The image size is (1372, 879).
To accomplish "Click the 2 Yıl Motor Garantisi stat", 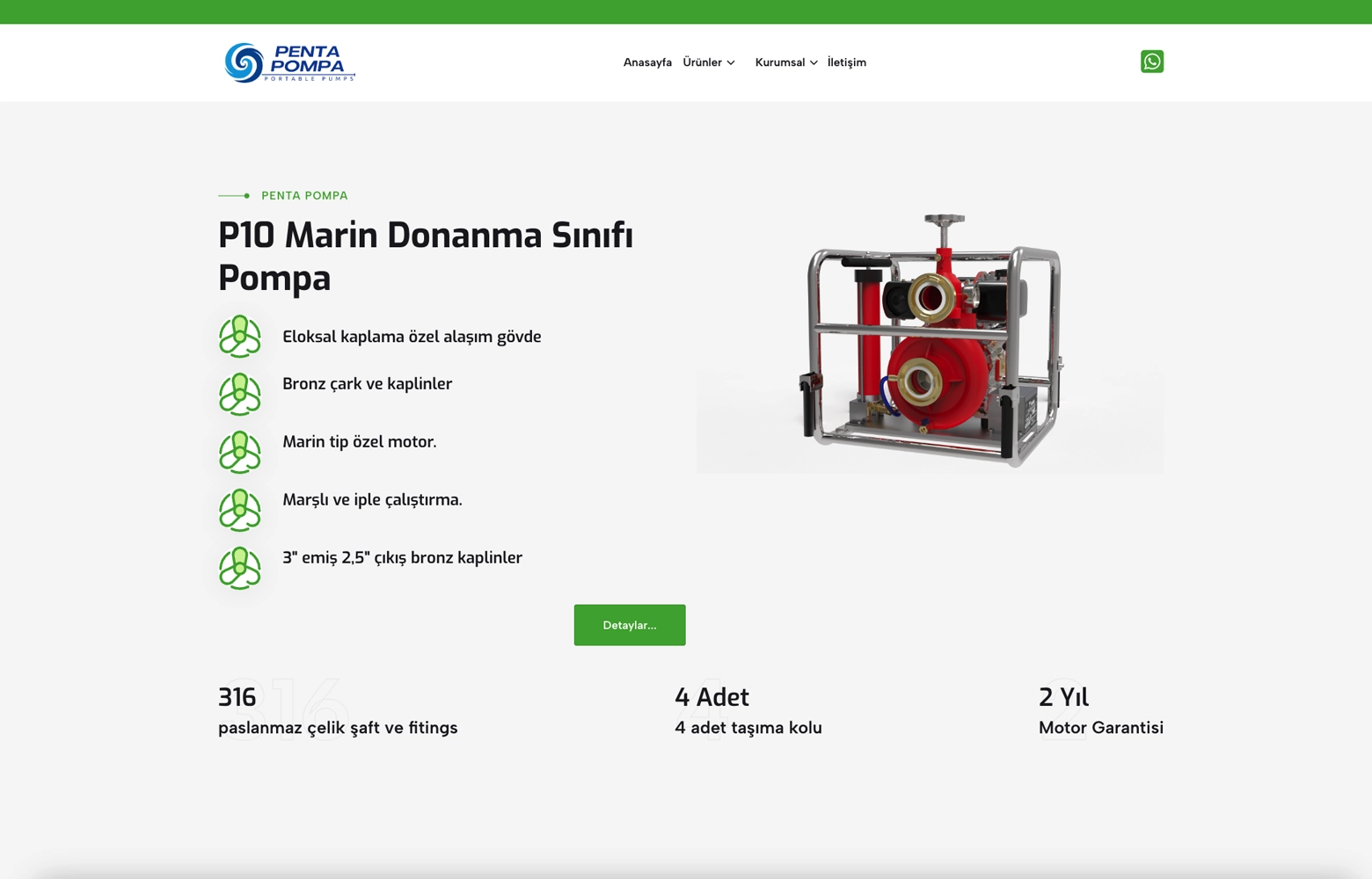I will (1100, 712).
